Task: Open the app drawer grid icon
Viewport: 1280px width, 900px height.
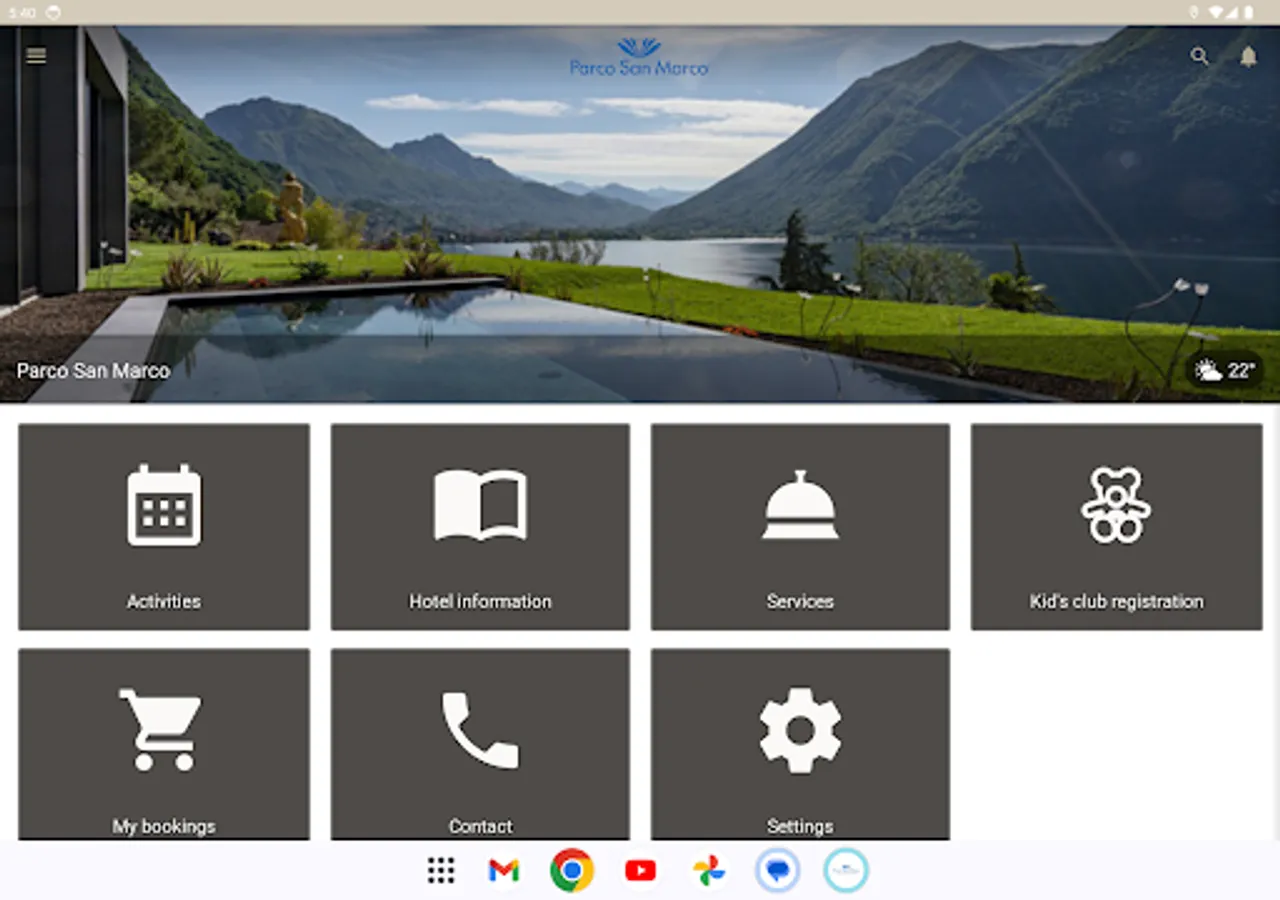Action: pos(441,871)
